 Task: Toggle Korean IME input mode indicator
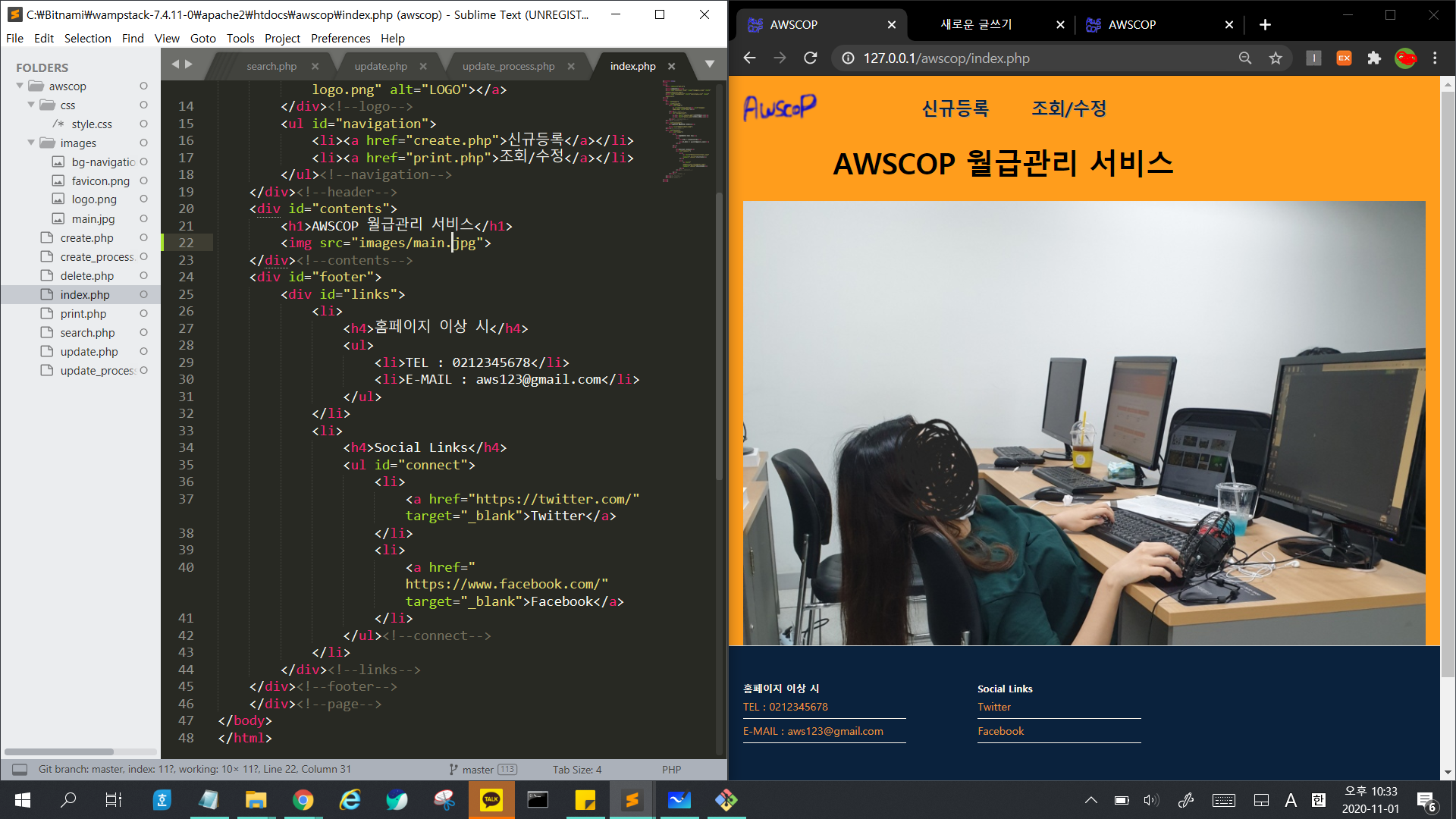click(x=1319, y=800)
